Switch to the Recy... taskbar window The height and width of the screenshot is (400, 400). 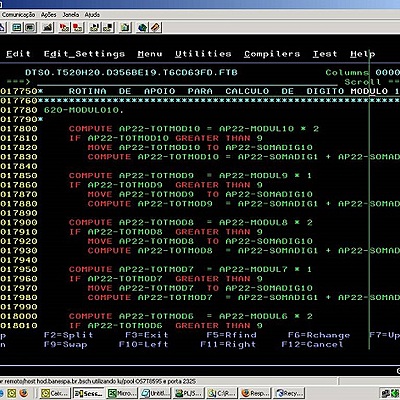[289, 394]
